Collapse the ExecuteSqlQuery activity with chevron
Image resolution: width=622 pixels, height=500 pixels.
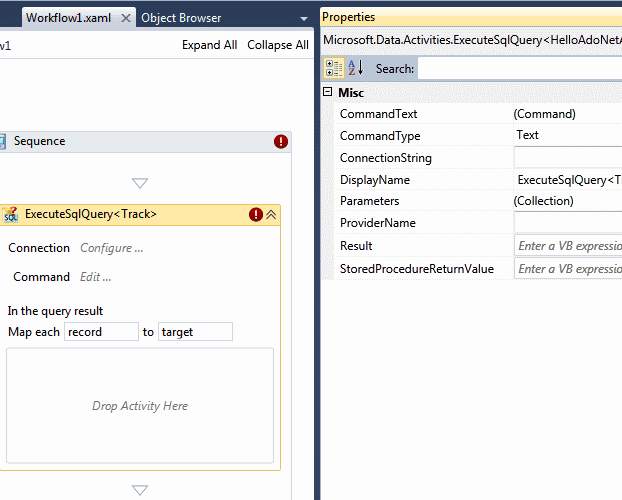271,214
